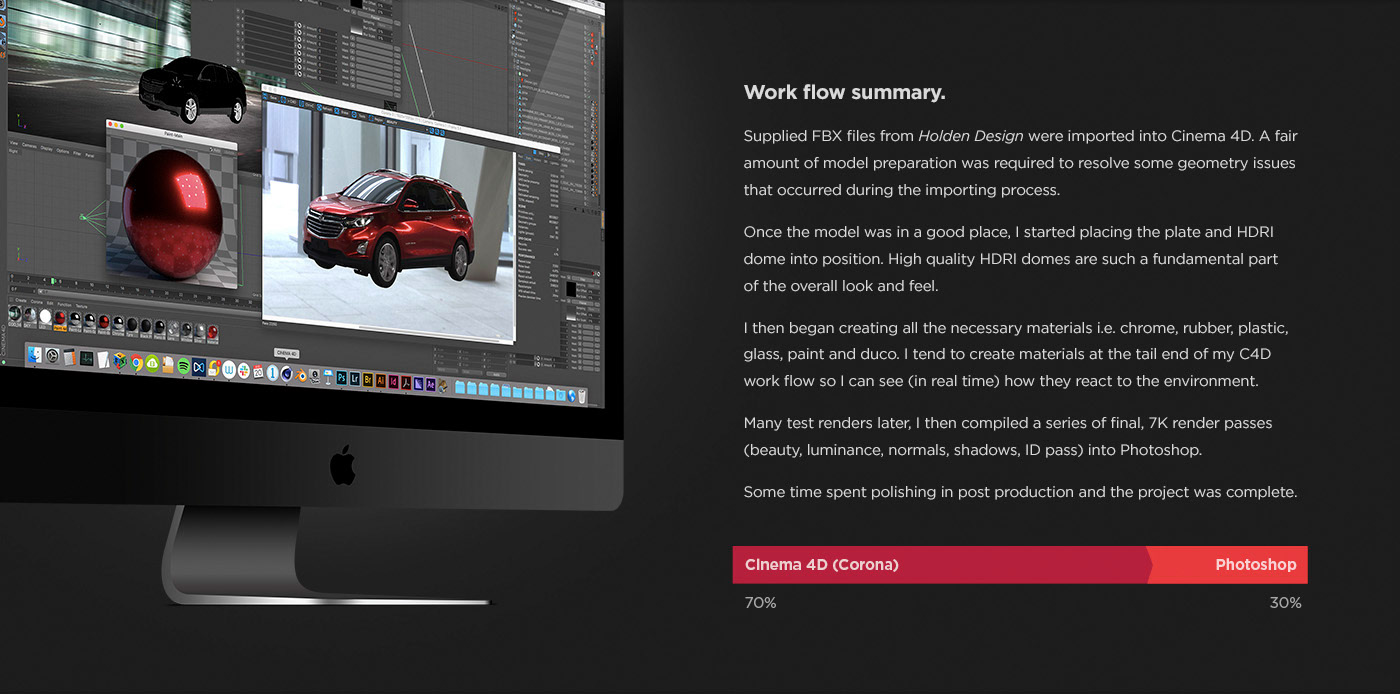Click the "Work flow summary." heading

[844, 93]
